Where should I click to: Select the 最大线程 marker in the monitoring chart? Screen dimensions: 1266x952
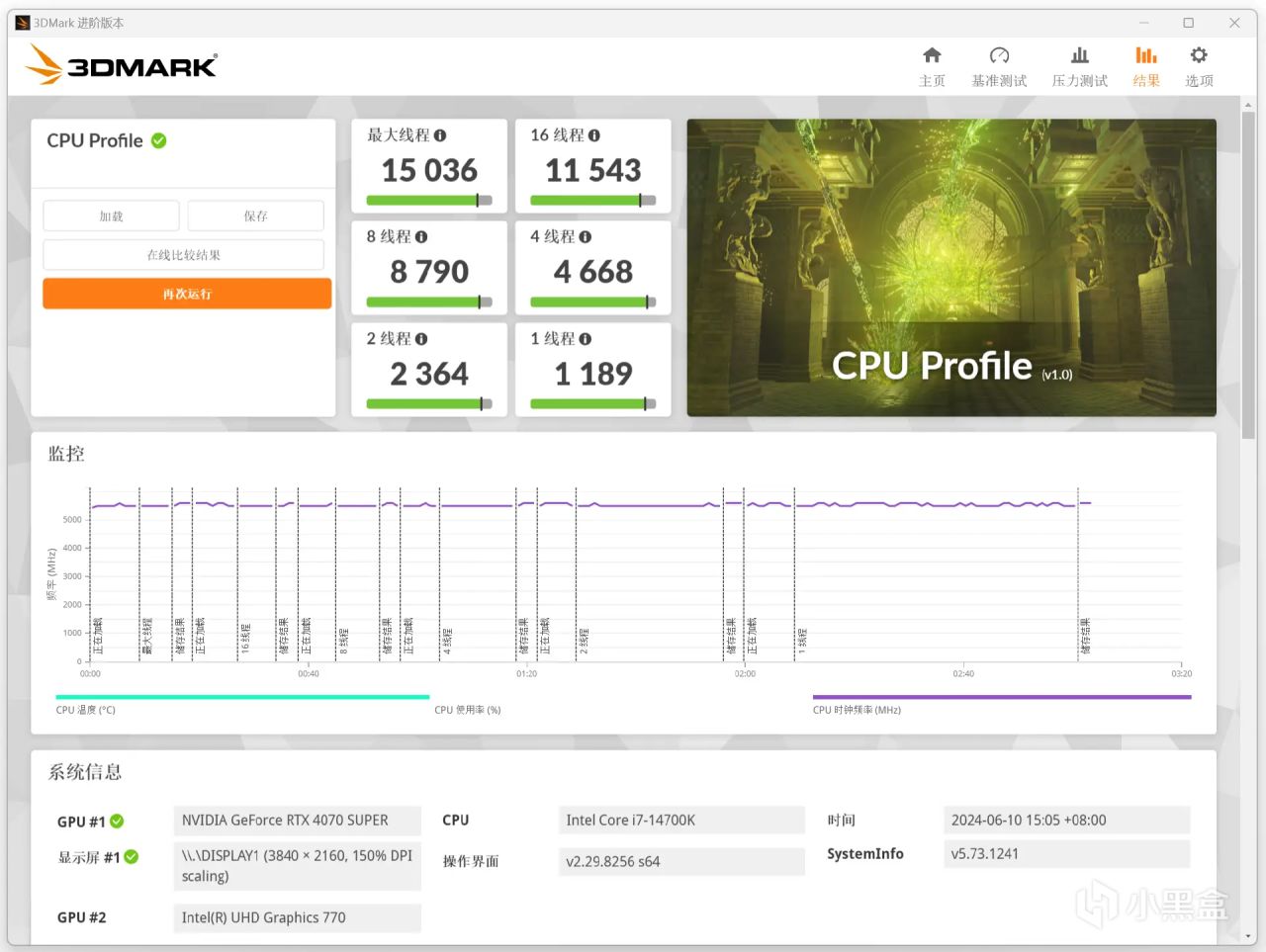pyautogui.click(x=147, y=637)
